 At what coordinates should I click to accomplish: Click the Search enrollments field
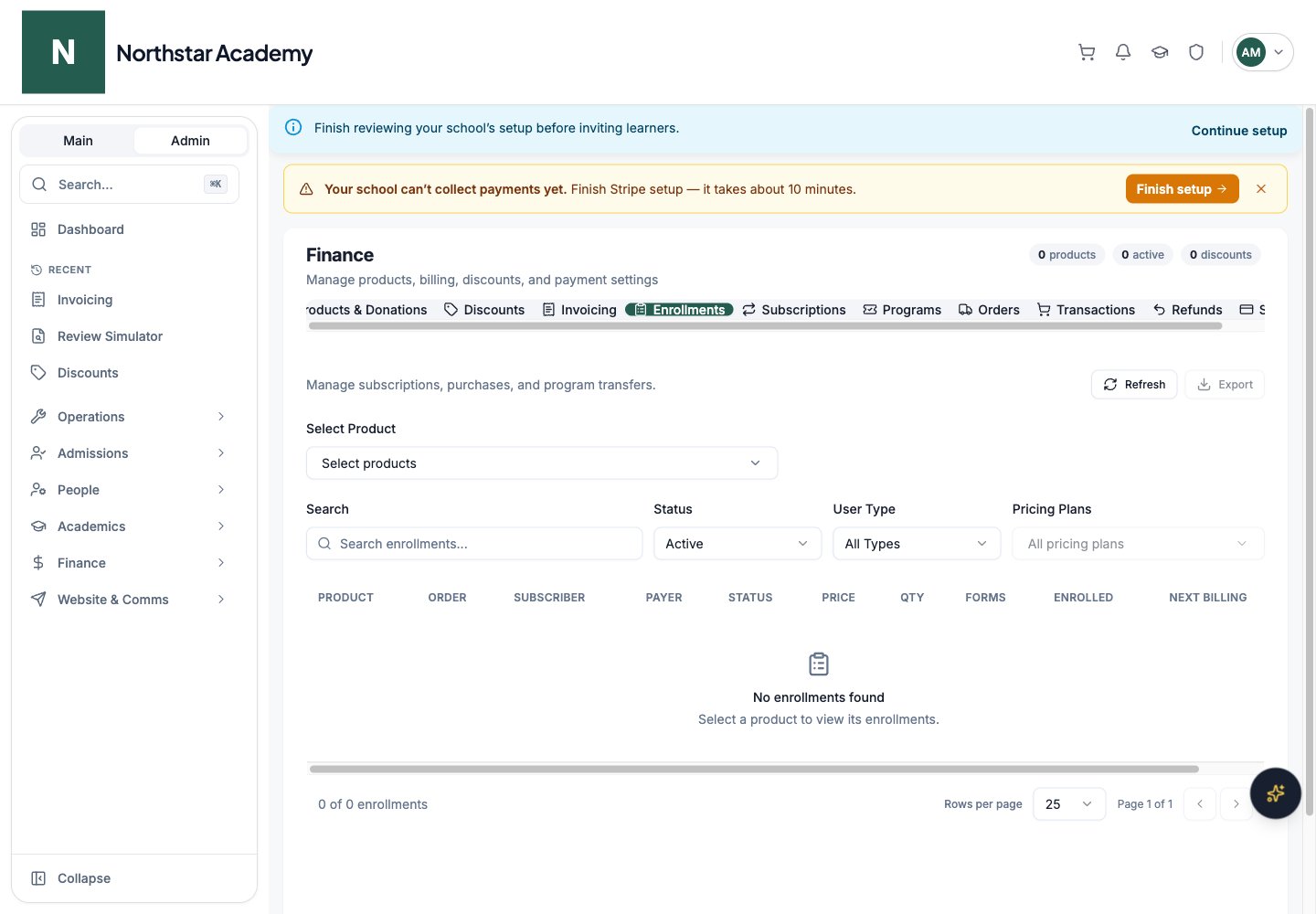(x=474, y=544)
